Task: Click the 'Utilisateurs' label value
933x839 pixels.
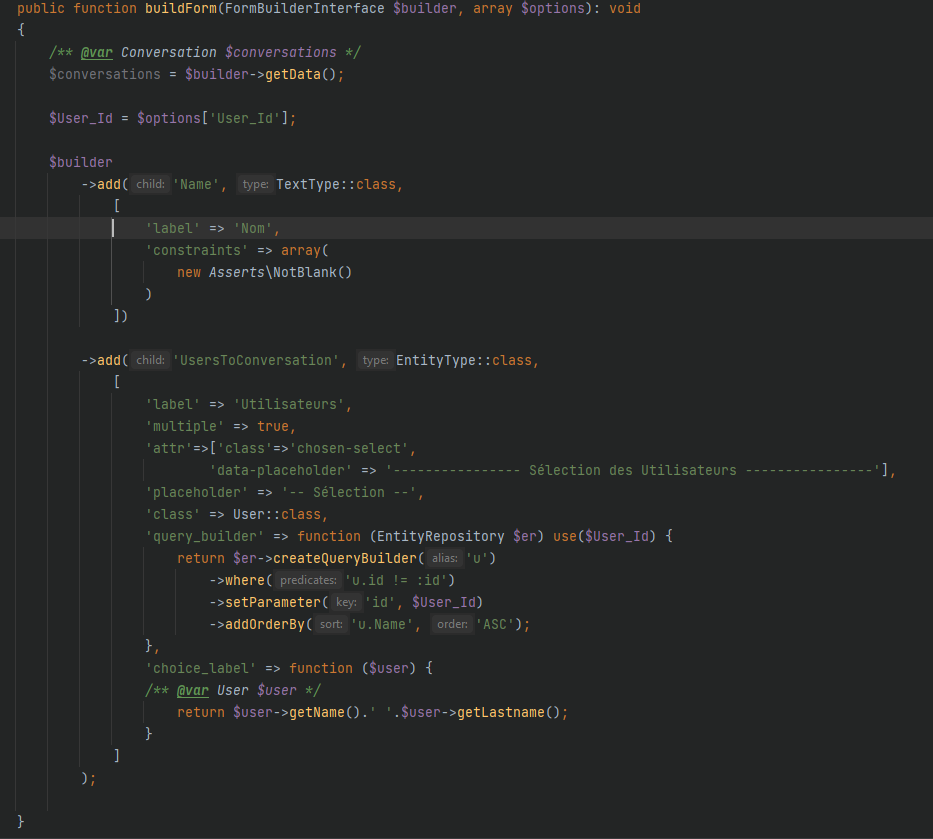Action: click(x=289, y=405)
